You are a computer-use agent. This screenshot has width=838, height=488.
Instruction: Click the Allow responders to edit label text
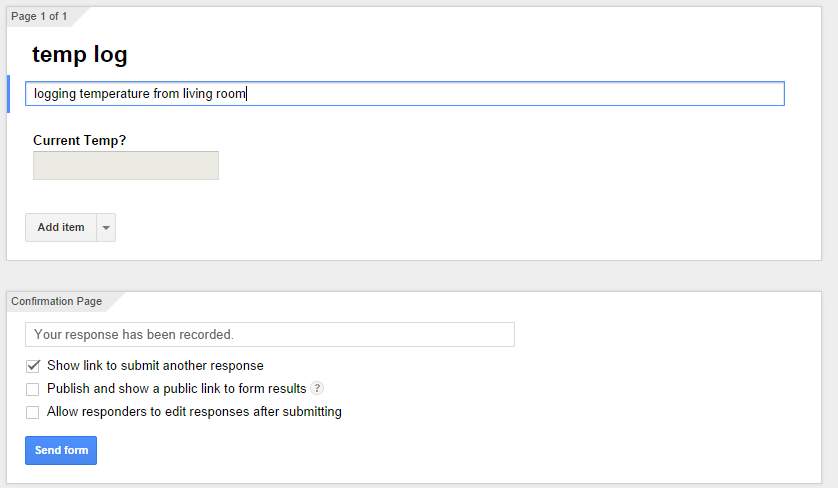click(194, 412)
